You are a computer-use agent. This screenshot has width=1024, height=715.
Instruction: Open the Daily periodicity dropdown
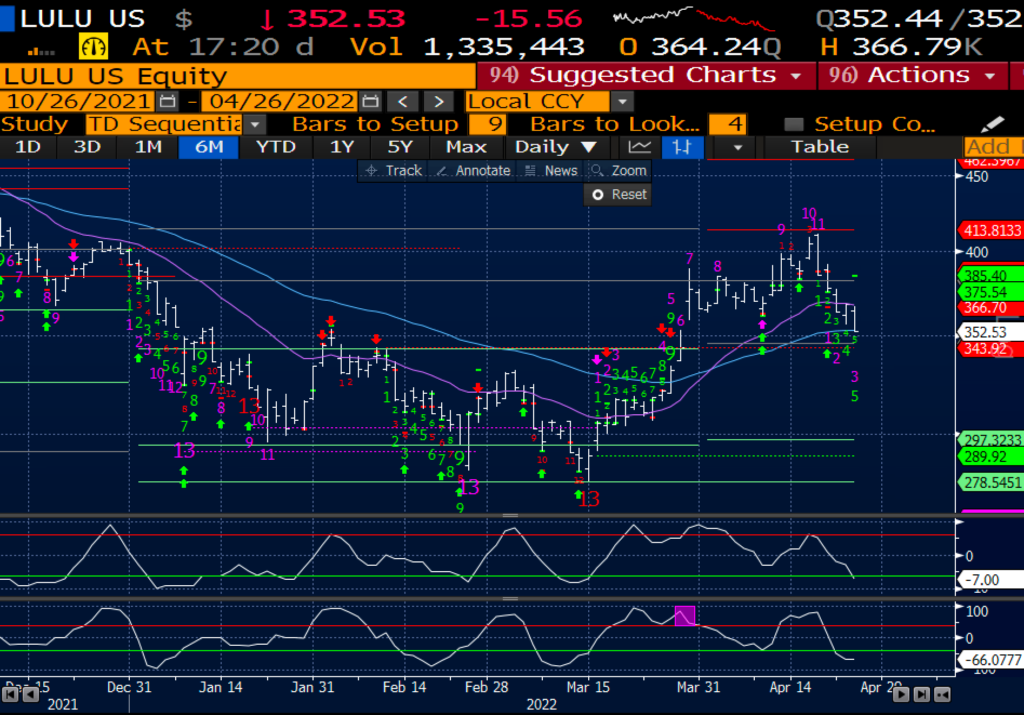click(555, 147)
